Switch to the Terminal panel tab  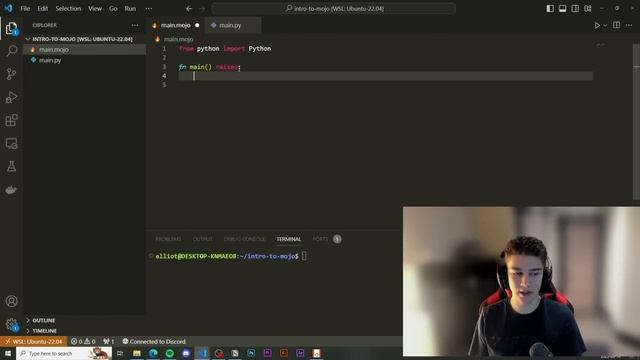289,239
